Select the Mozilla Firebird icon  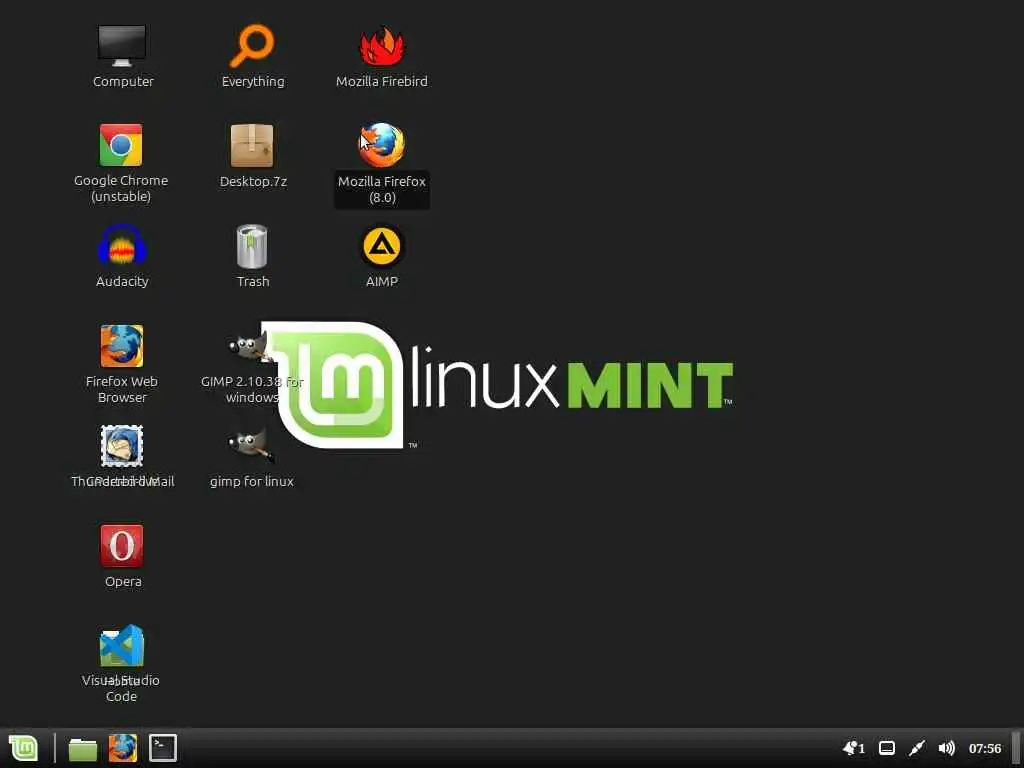[382, 46]
